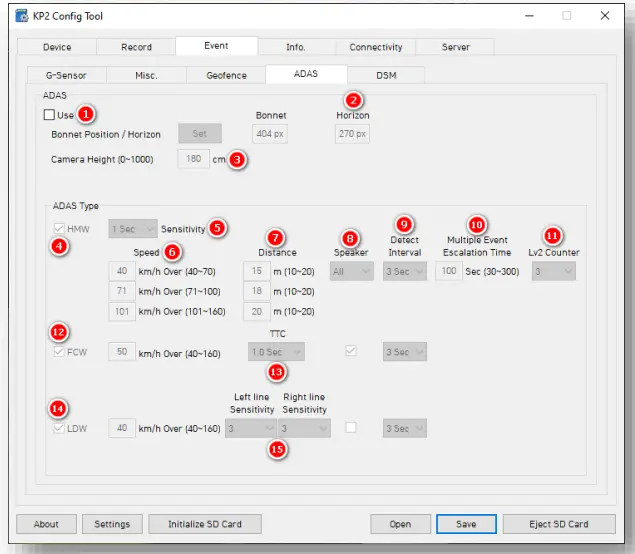This screenshot has width=635, height=554.
Task: Click the Save button
Action: 466,524
